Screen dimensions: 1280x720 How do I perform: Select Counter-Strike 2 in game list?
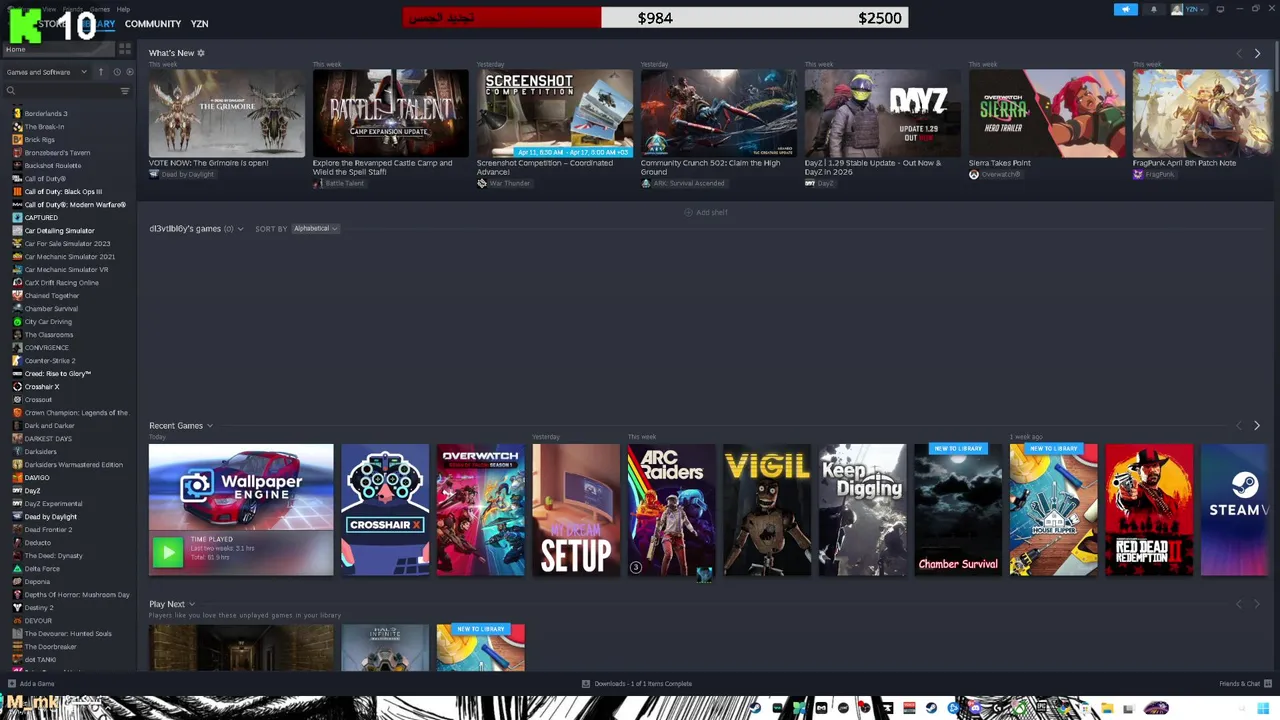[50, 361]
